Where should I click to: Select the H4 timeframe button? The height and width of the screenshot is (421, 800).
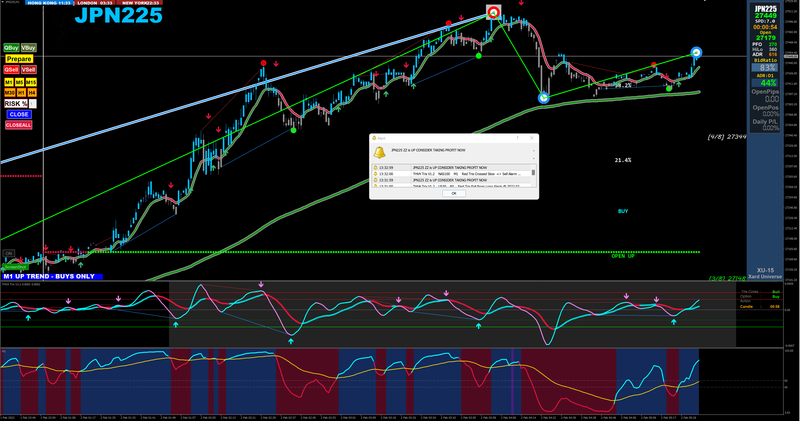point(32,92)
